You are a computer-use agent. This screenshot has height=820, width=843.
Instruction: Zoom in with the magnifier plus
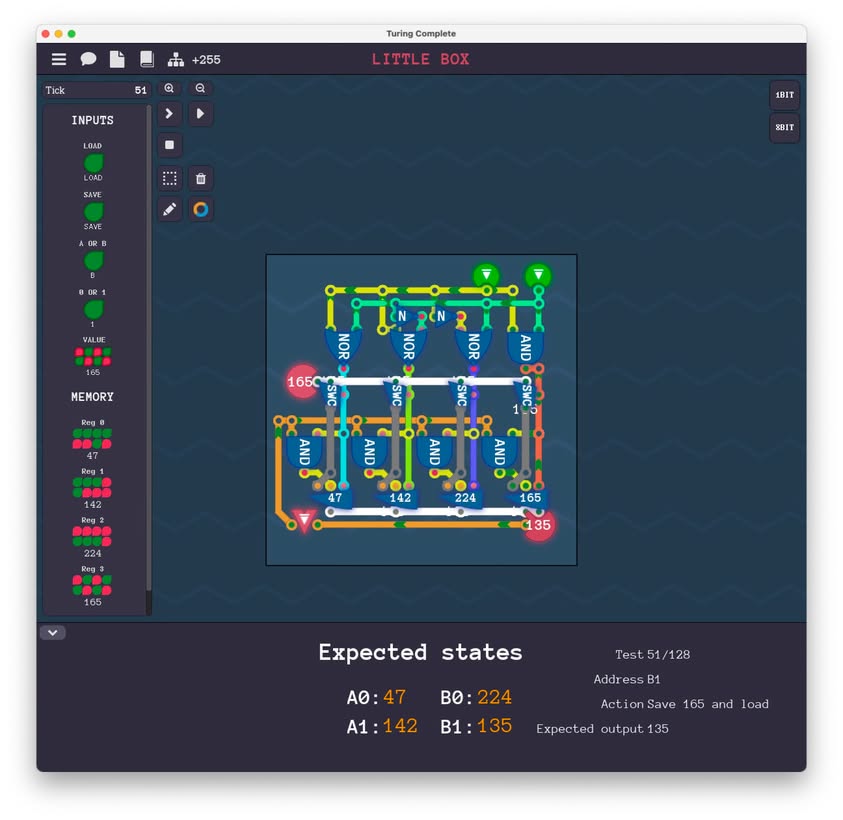coord(169,88)
